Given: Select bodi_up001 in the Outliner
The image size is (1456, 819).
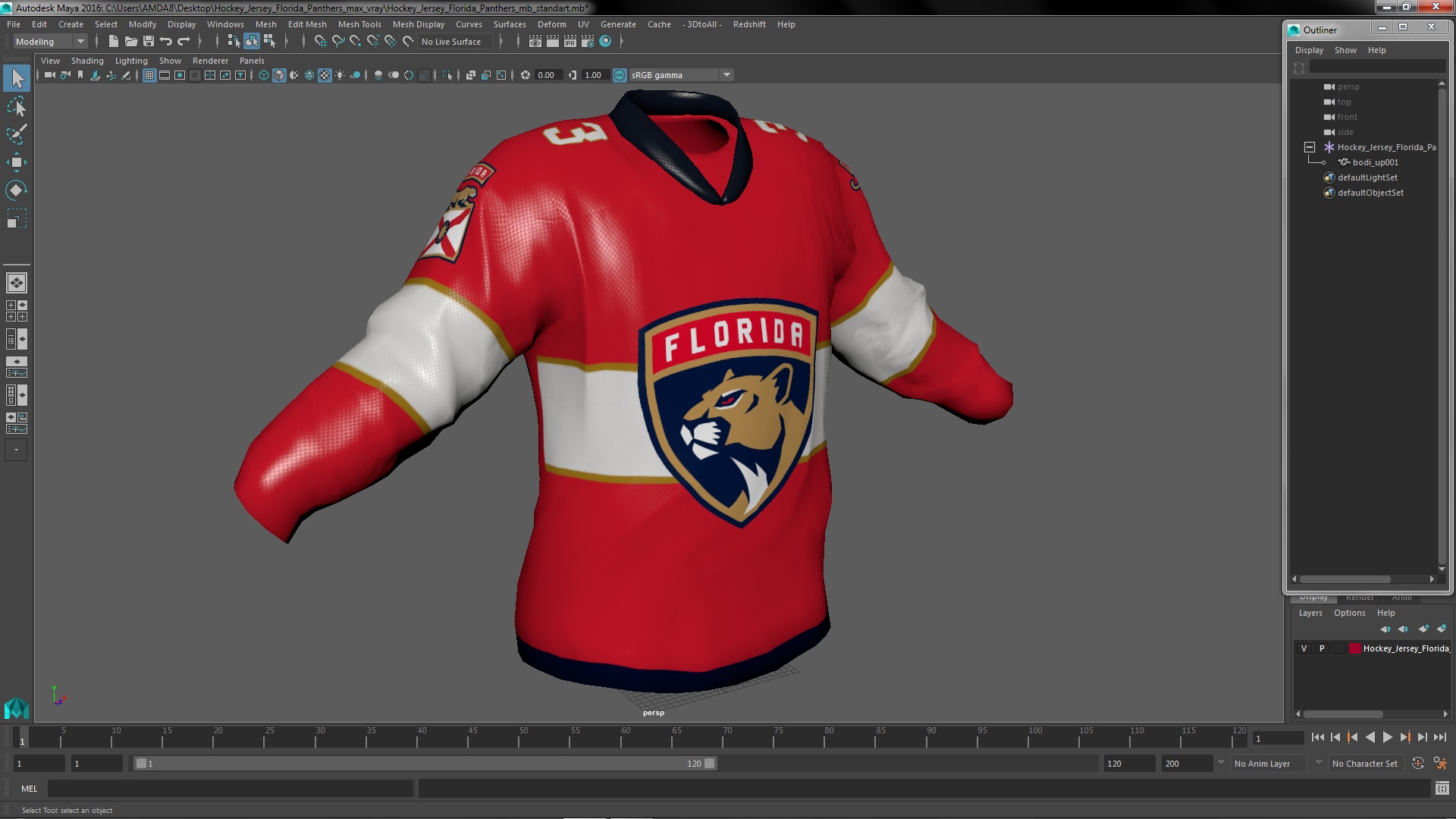Looking at the screenshot, I should point(1375,162).
